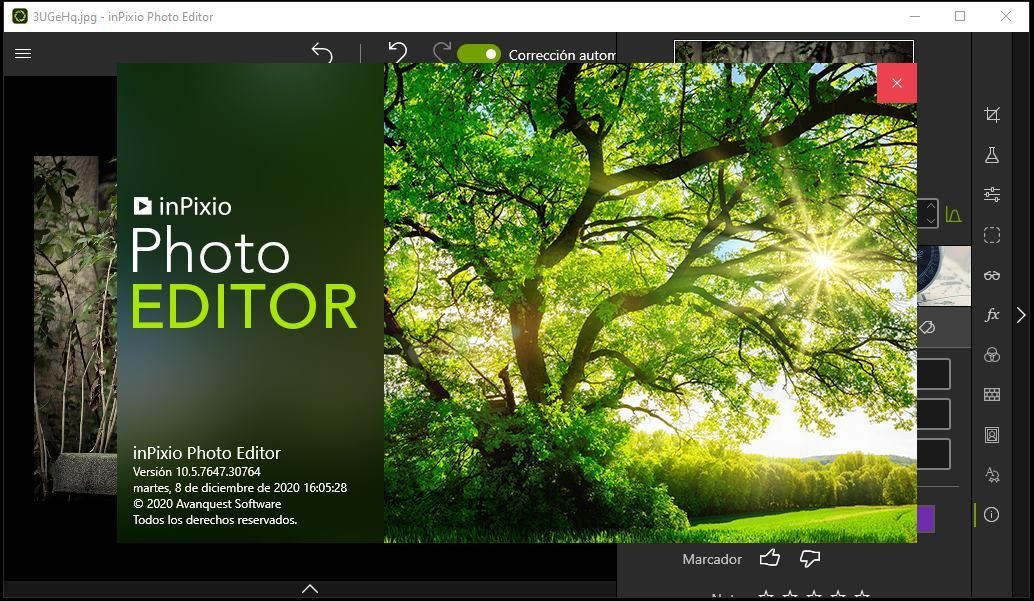Screen dimensions: 1034x601
Task: Click the 'inPixio Photo Editor' splash heading
Action: pos(206,453)
